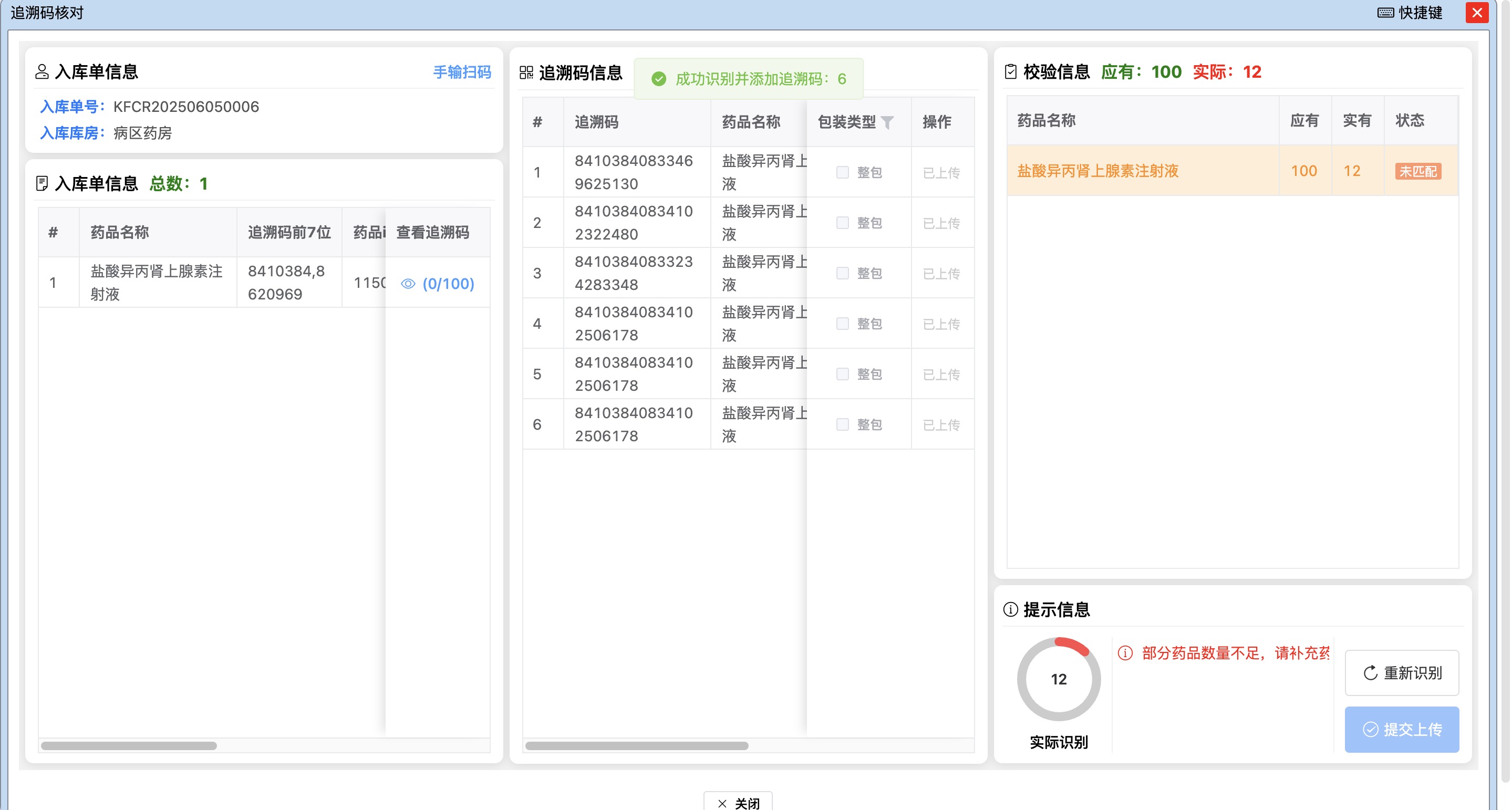Click the eye icon in 查看追溯码 column
Screen dimensions: 1512x810
[408, 284]
